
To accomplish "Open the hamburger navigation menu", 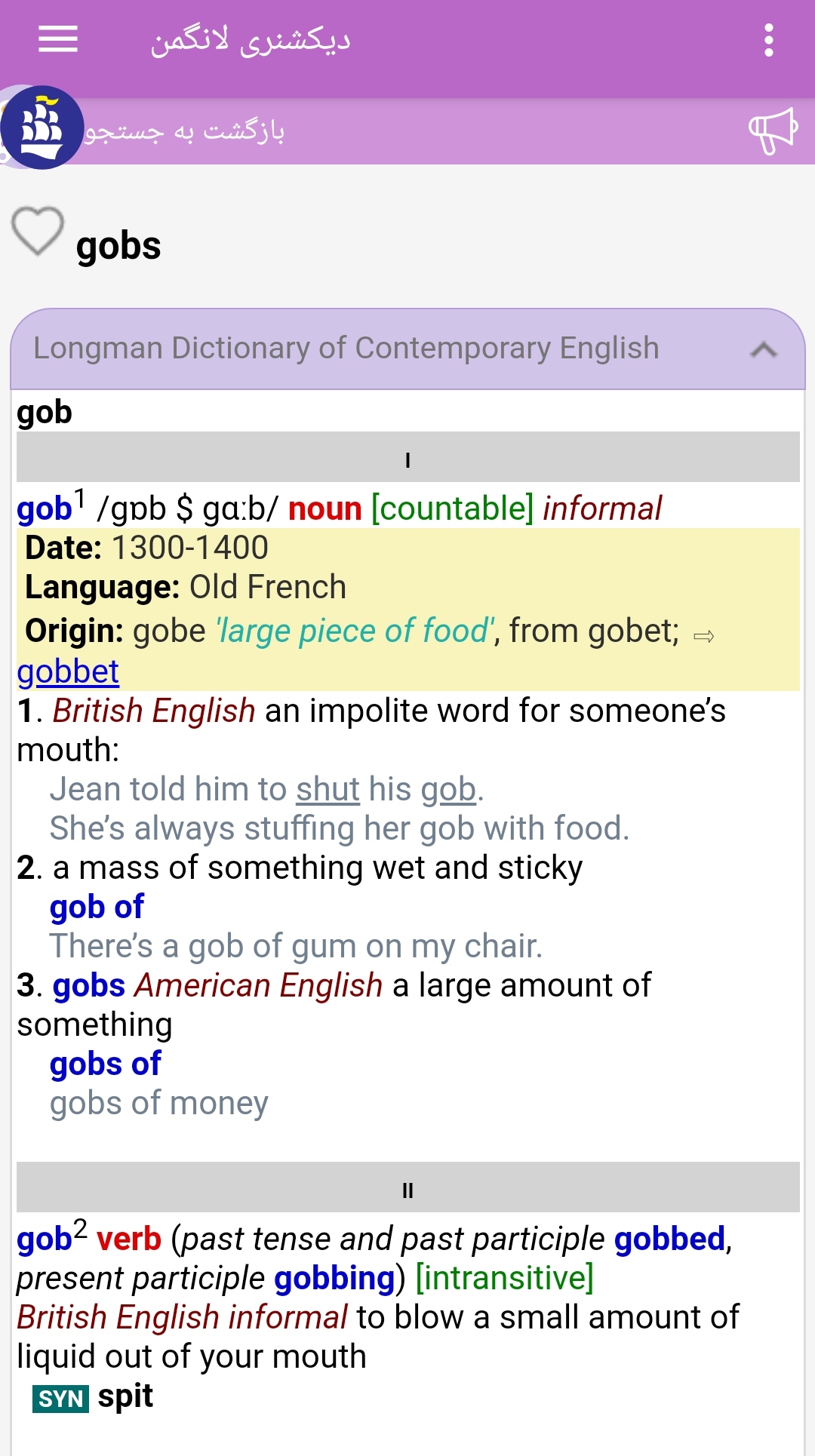I will pos(58,39).
